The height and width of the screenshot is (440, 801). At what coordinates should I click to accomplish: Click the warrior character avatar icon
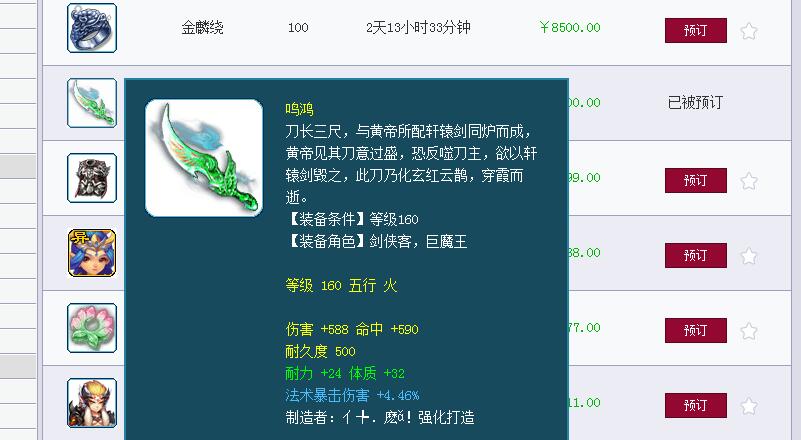(x=92, y=403)
